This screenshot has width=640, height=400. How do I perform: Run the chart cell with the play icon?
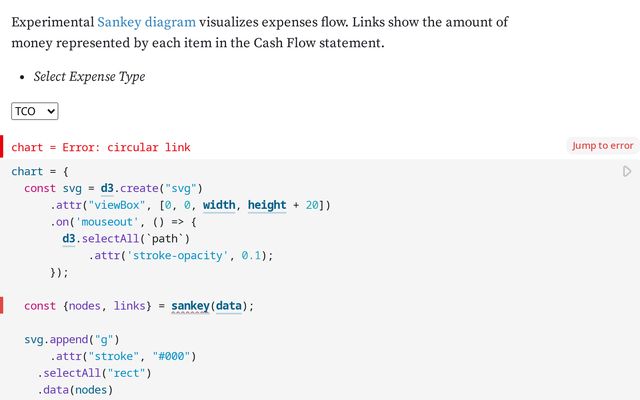(627, 171)
